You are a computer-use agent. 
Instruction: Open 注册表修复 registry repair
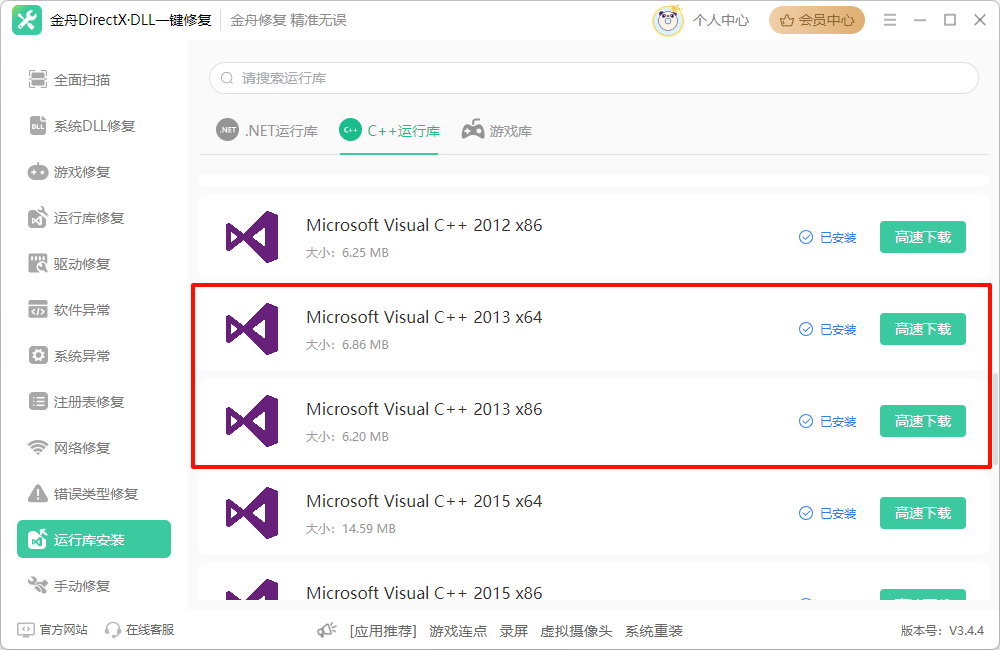pos(88,402)
